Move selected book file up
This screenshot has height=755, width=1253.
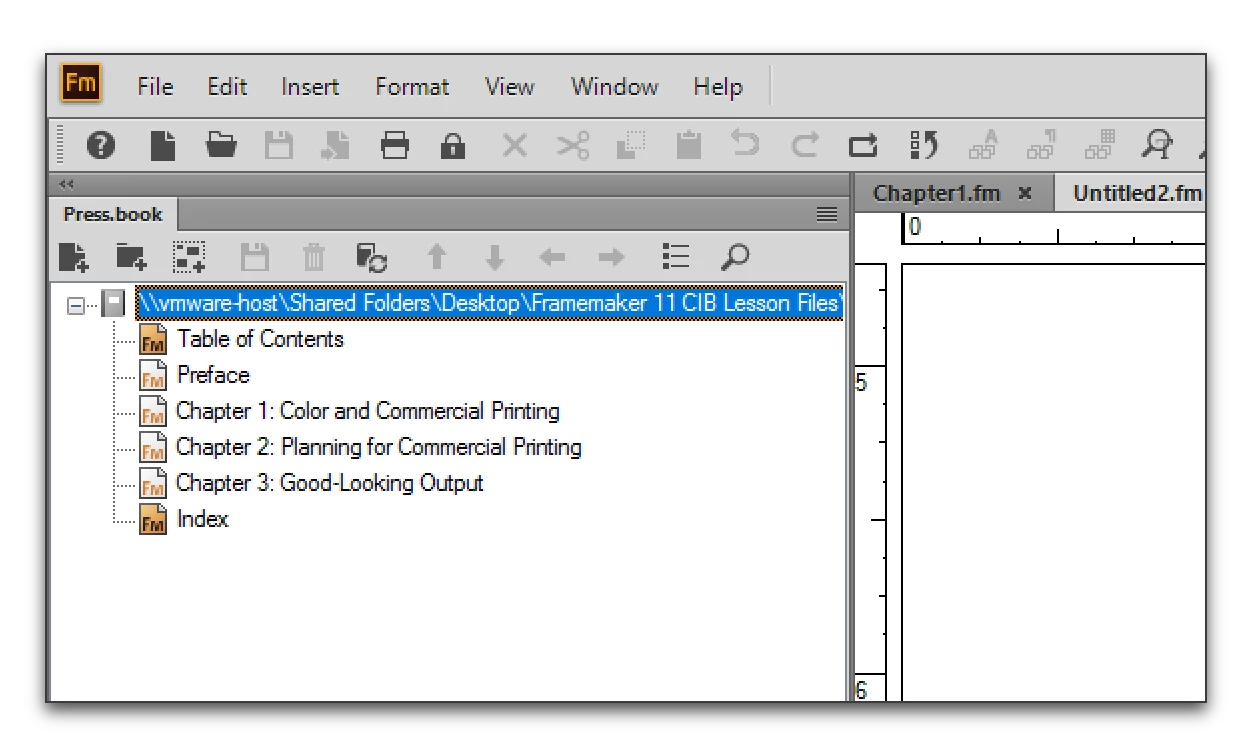click(x=436, y=257)
